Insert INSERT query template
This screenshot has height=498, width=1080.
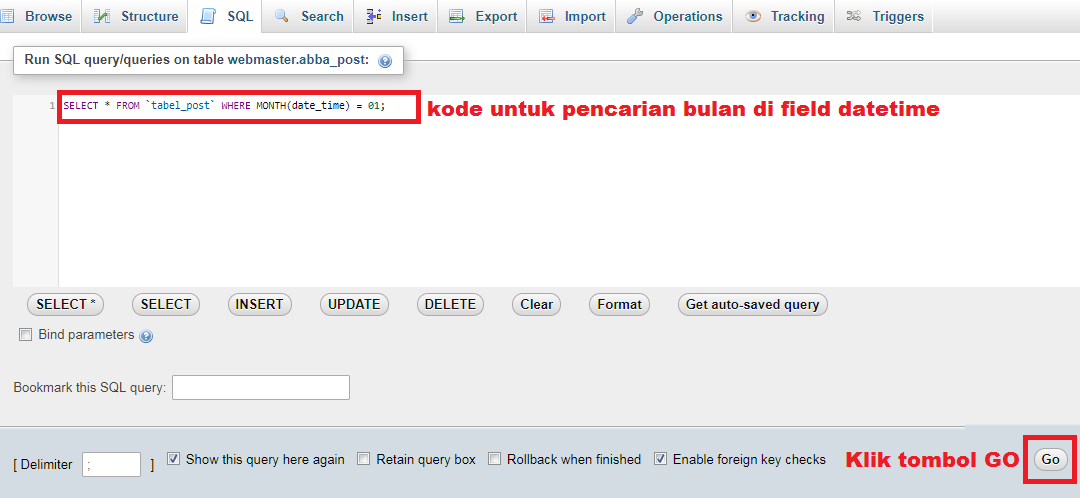[260, 304]
